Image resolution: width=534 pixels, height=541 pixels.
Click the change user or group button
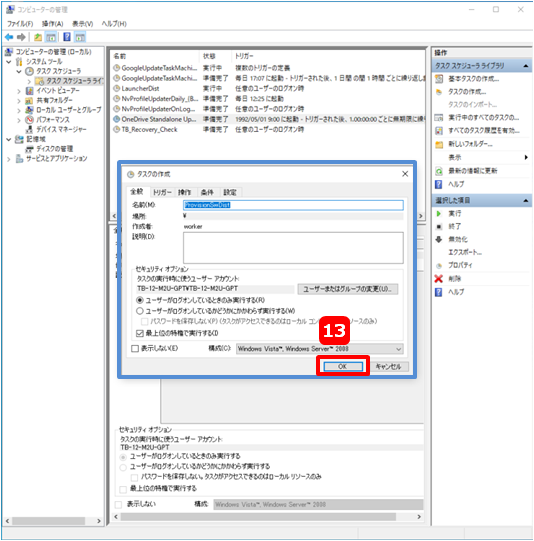coord(348,289)
